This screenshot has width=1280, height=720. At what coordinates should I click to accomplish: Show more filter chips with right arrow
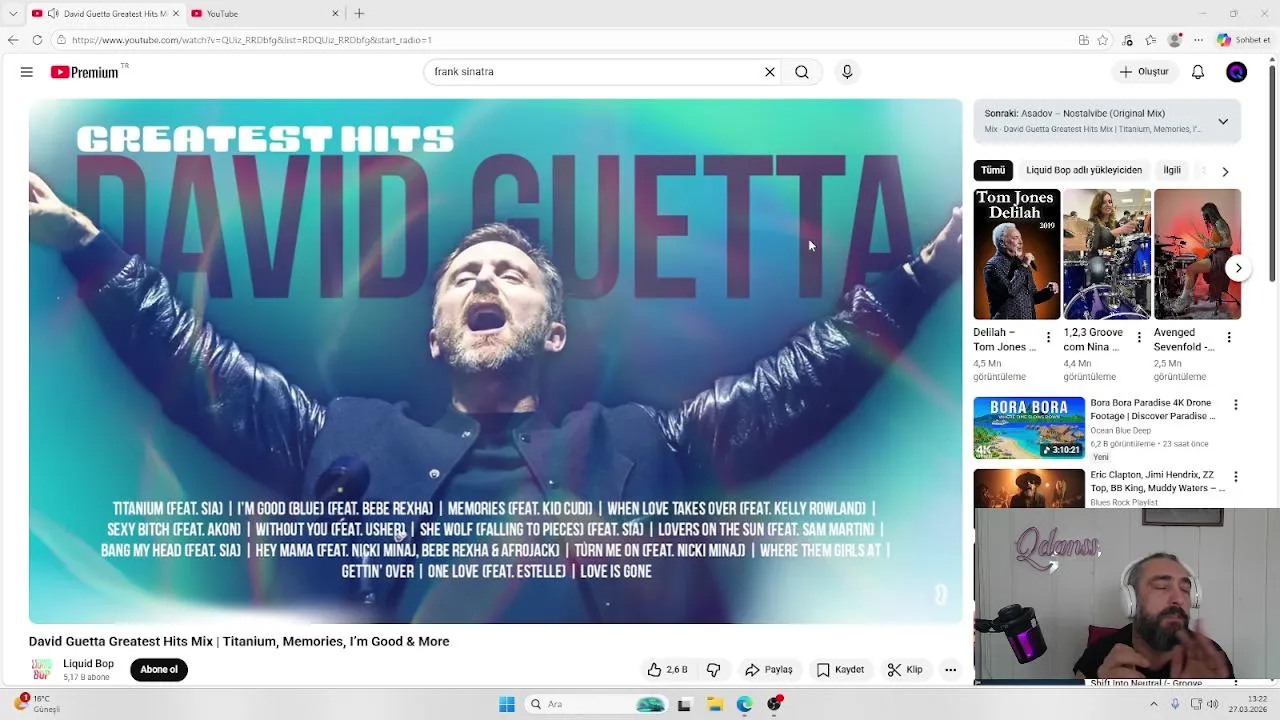(1225, 171)
